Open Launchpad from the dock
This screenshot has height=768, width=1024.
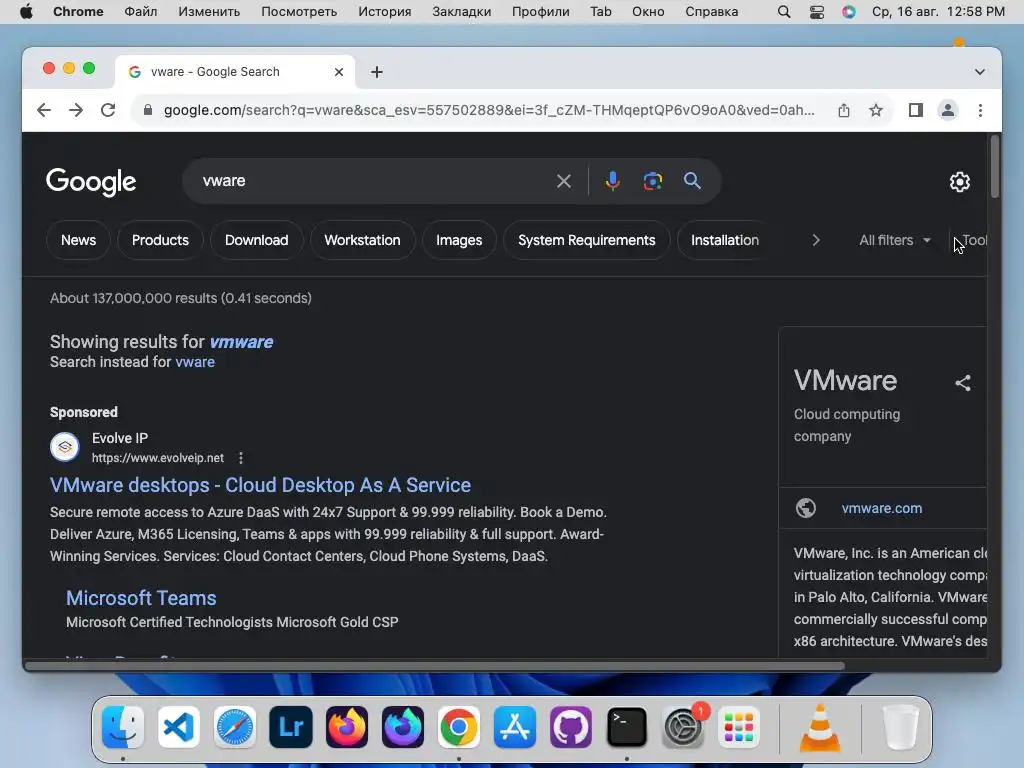739,727
